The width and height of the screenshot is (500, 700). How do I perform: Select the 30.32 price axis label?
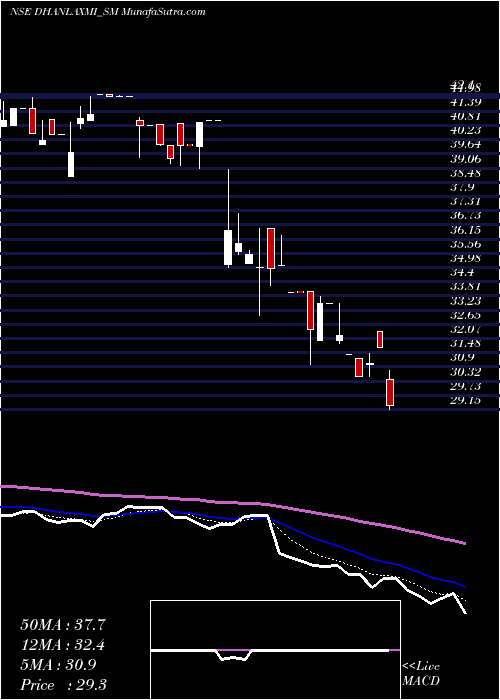467,372
